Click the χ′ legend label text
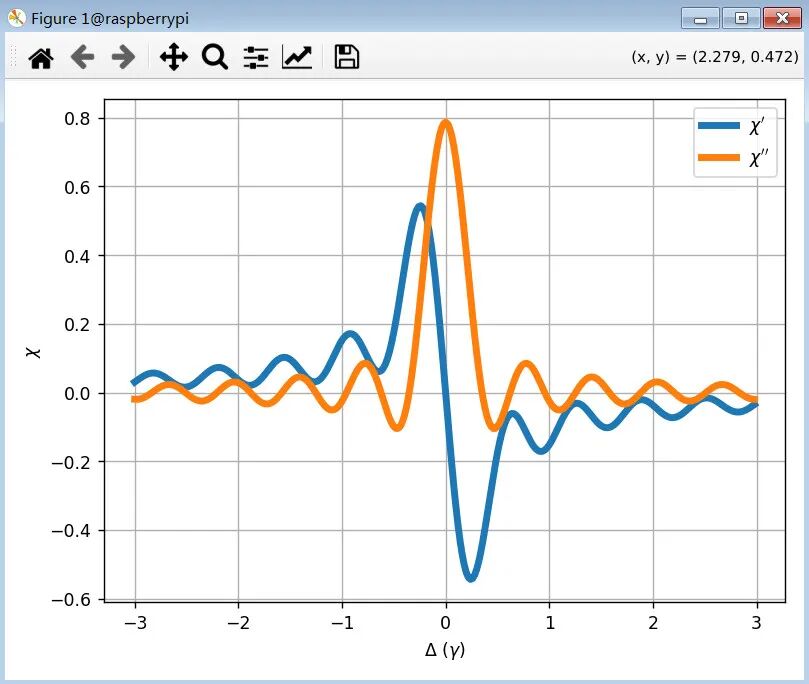809x684 pixels. point(756,126)
